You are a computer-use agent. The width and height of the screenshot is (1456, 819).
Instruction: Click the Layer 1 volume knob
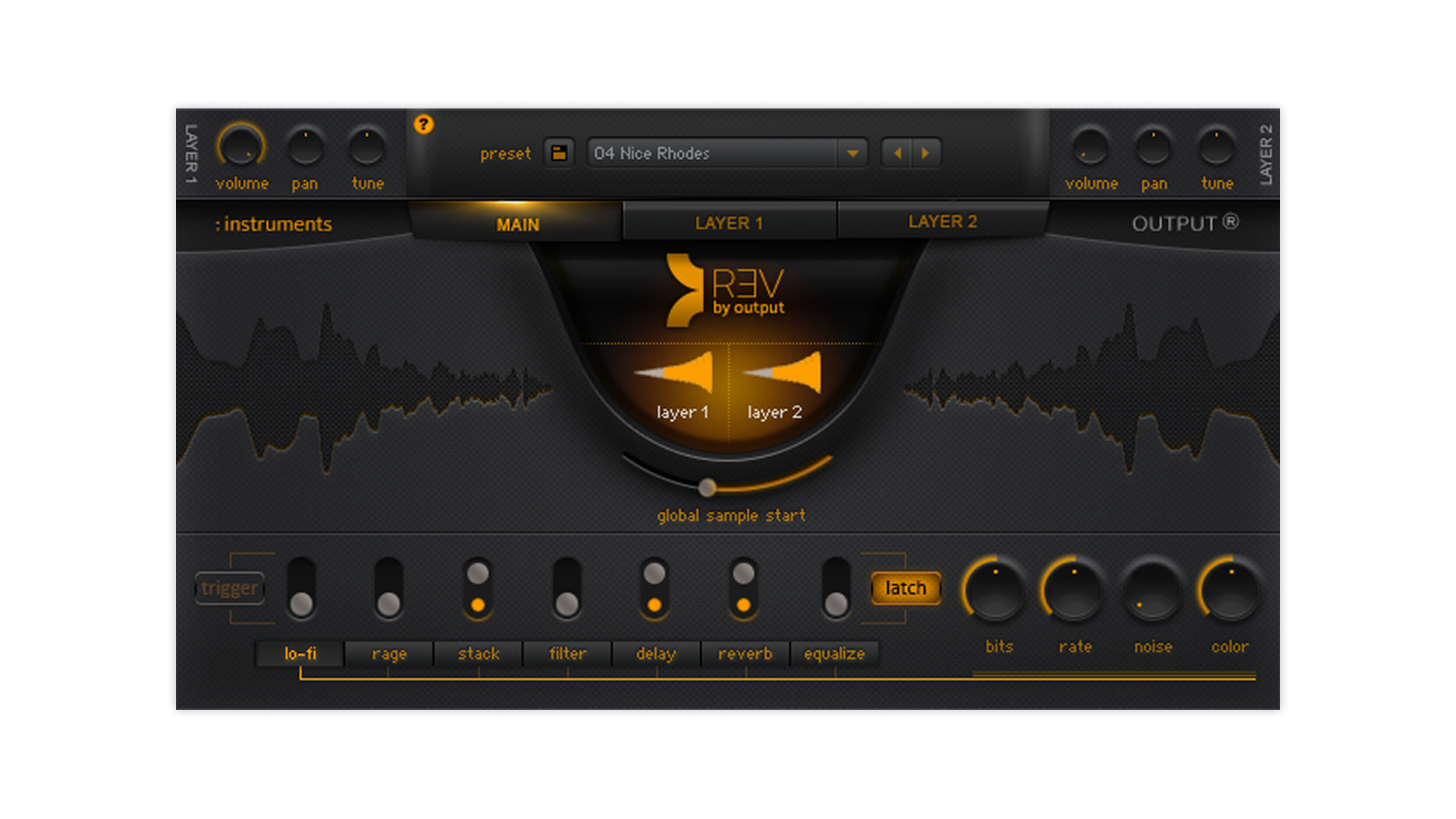[x=241, y=146]
